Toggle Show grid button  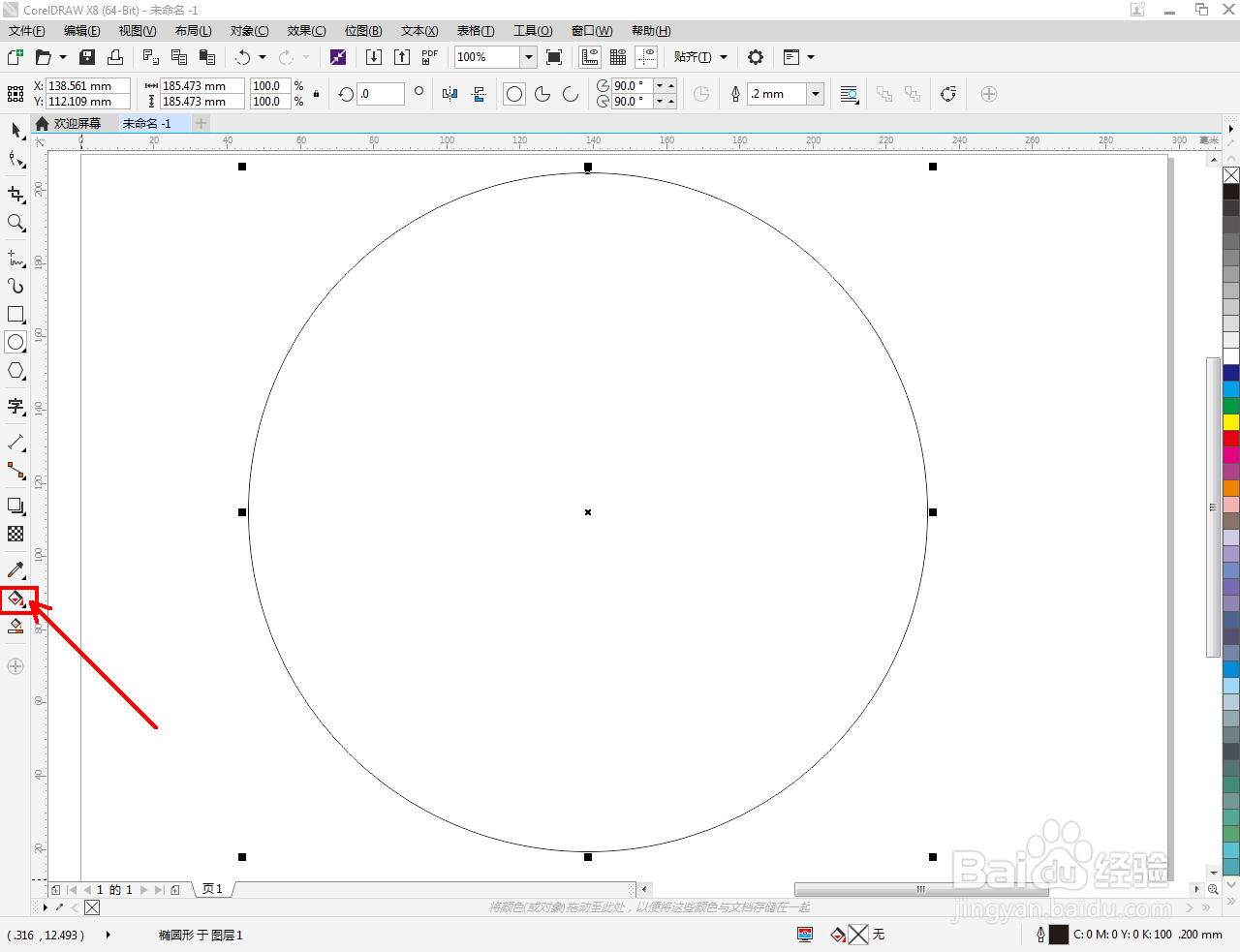click(618, 57)
